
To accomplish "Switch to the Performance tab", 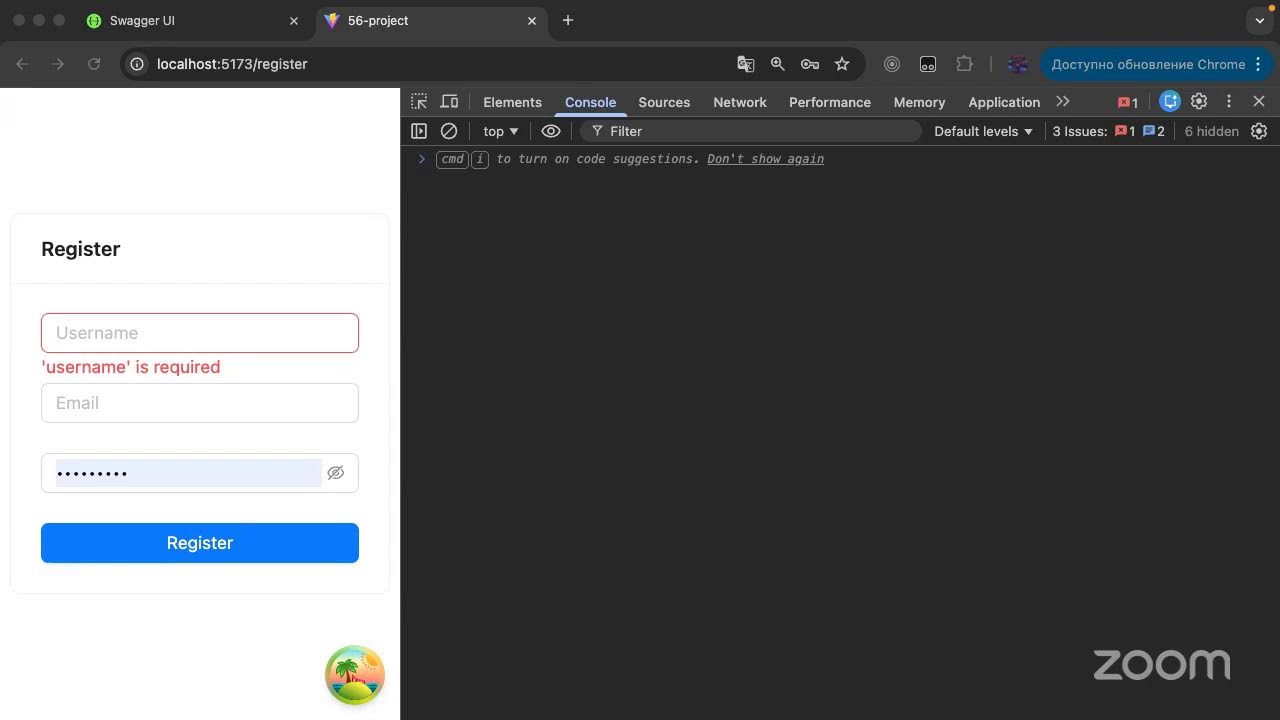I will (x=830, y=102).
